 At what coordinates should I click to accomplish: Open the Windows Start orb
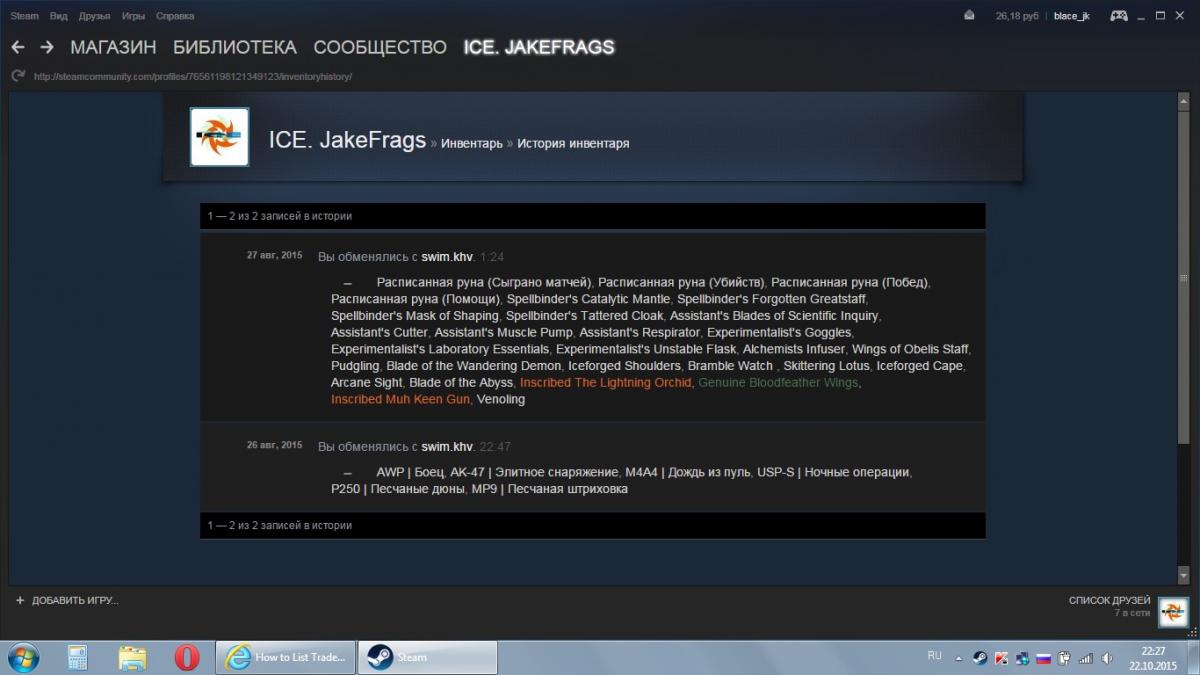(x=23, y=657)
